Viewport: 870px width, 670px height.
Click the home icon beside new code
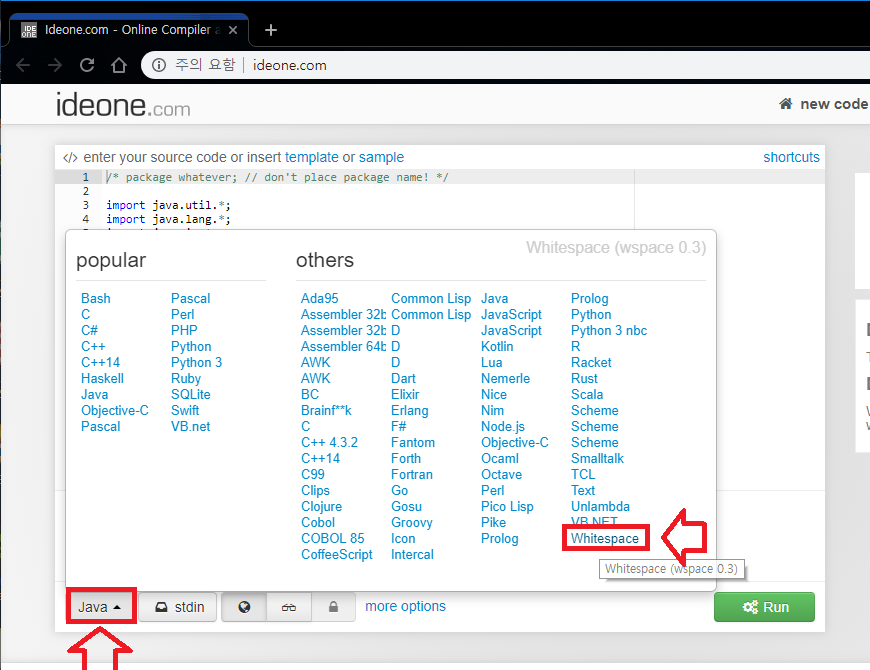tap(786, 104)
